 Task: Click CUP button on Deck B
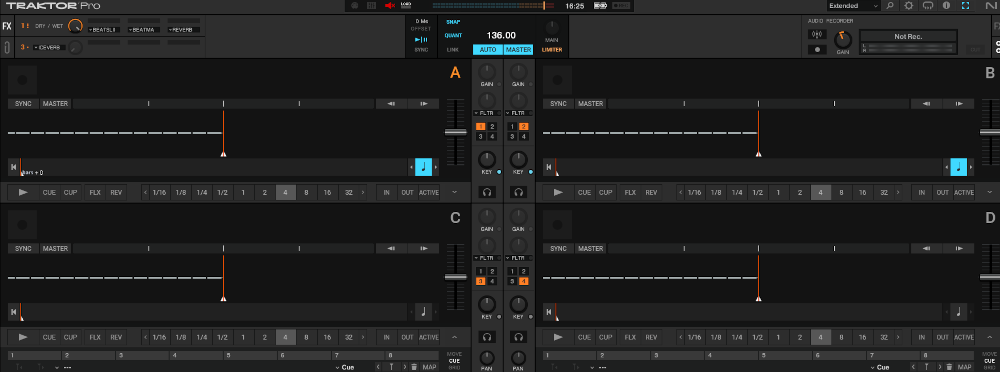(x=605, y=192)
